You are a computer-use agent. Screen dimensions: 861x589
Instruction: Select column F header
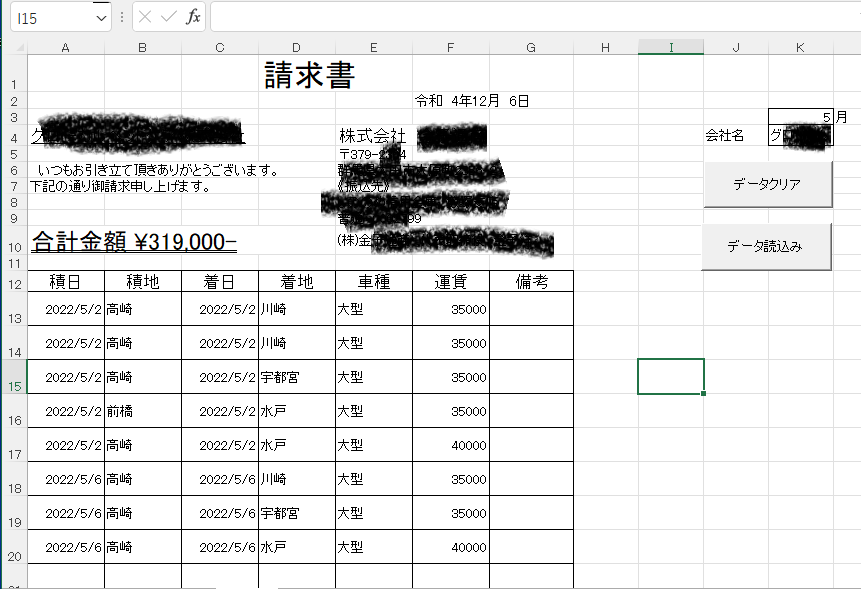click(x=450, y=48)
